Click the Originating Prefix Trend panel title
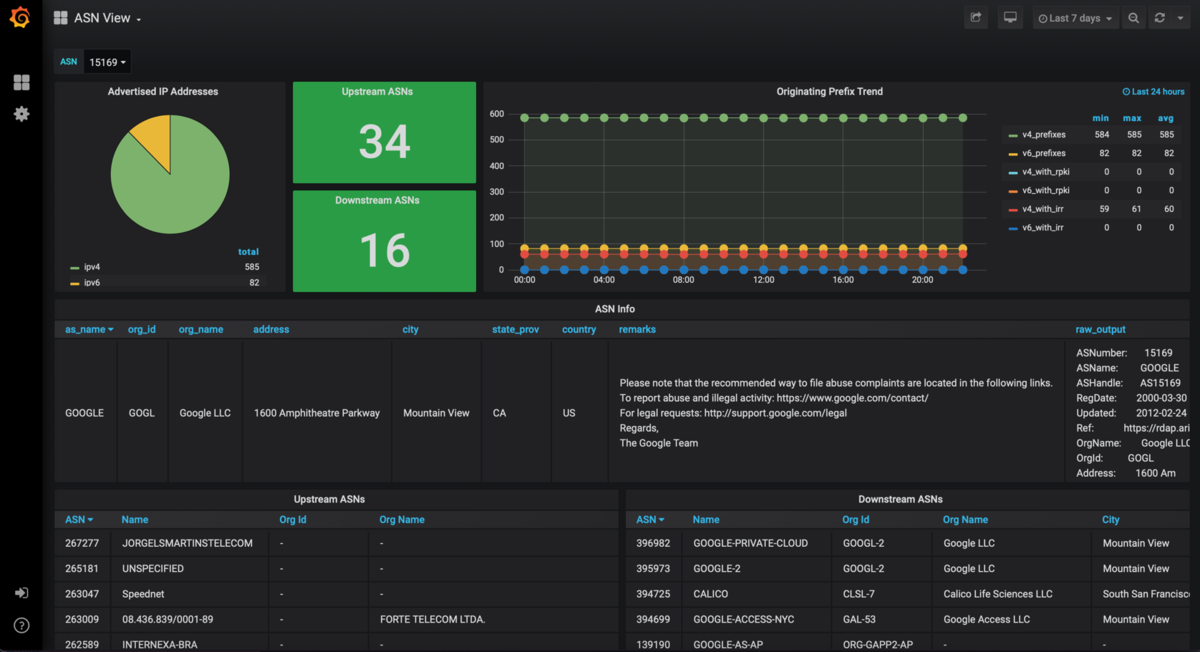Image resolution: width=1200 pixels, height=652 pixels. coord(829,91)
